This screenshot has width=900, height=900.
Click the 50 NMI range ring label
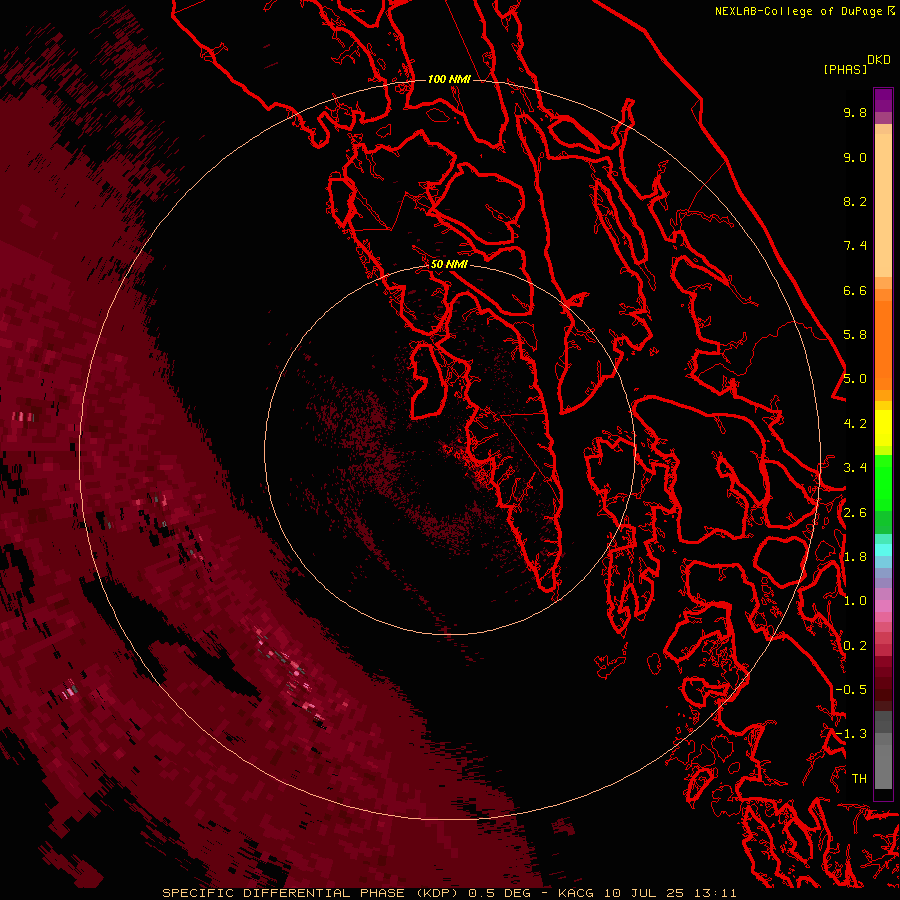pos(449,264)
